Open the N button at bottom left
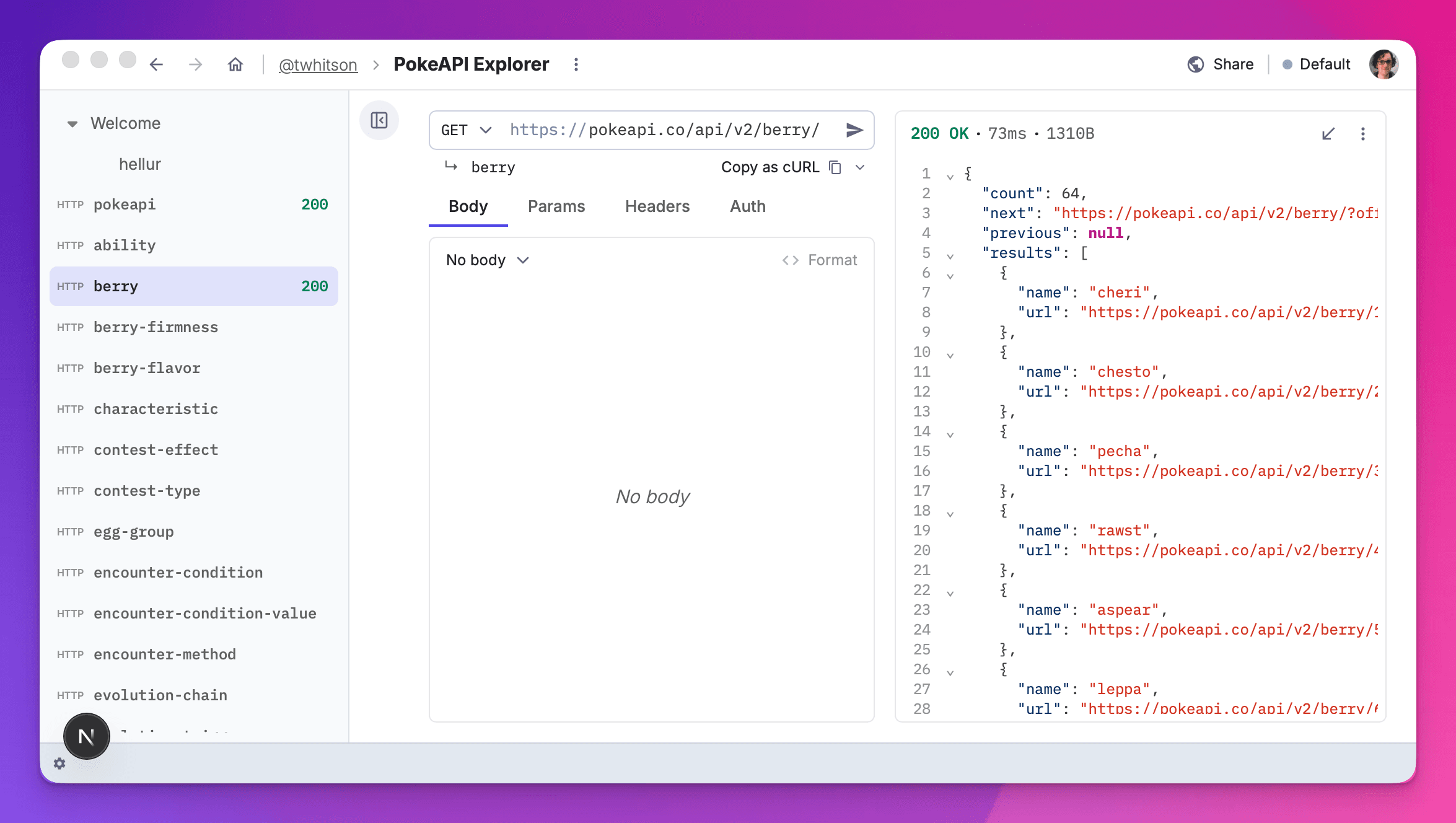1456x823 pixels. pyautogui.click(x=87, y=736)
